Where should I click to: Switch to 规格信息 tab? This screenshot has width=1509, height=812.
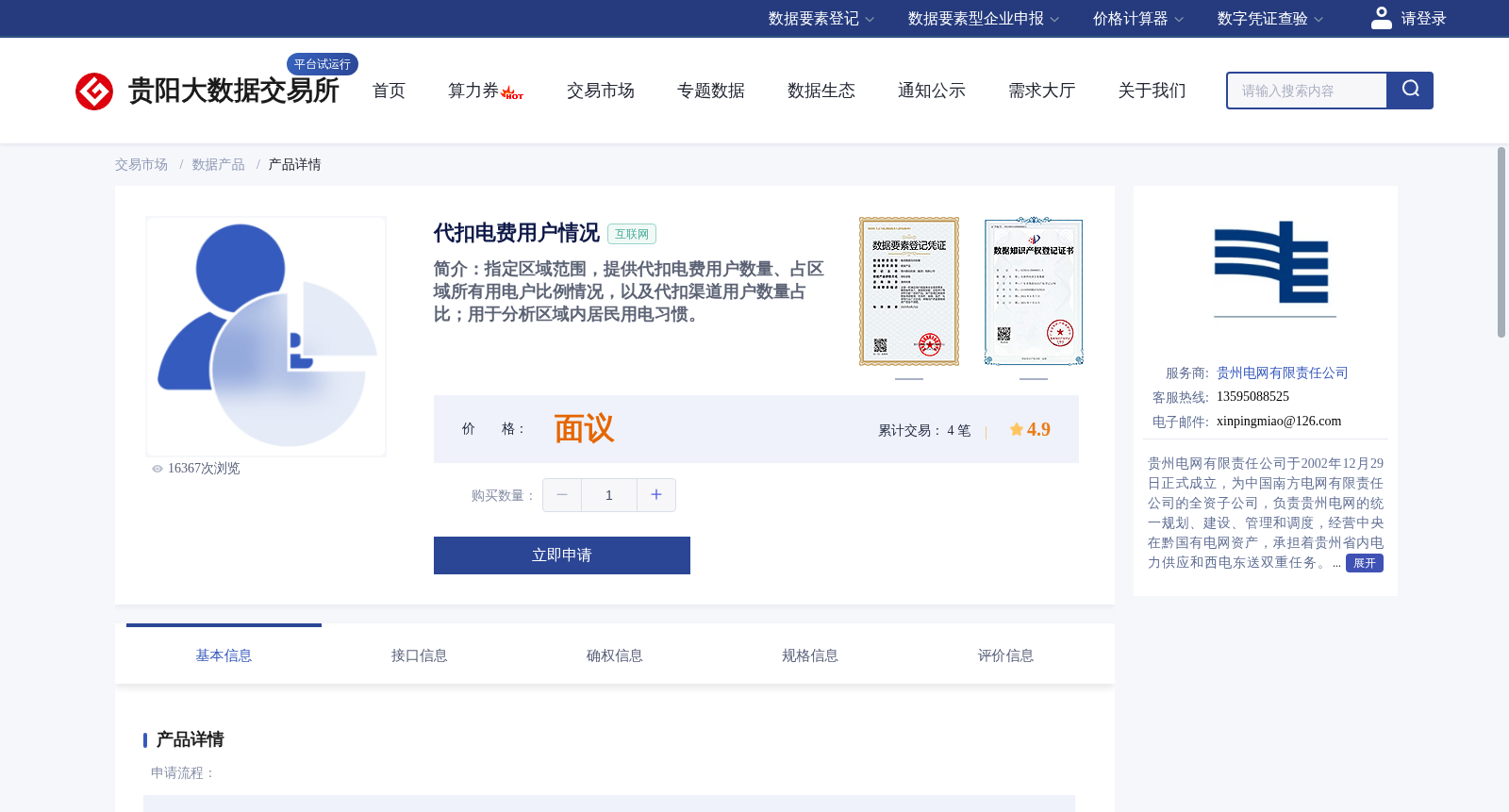[x=810, y=655]
